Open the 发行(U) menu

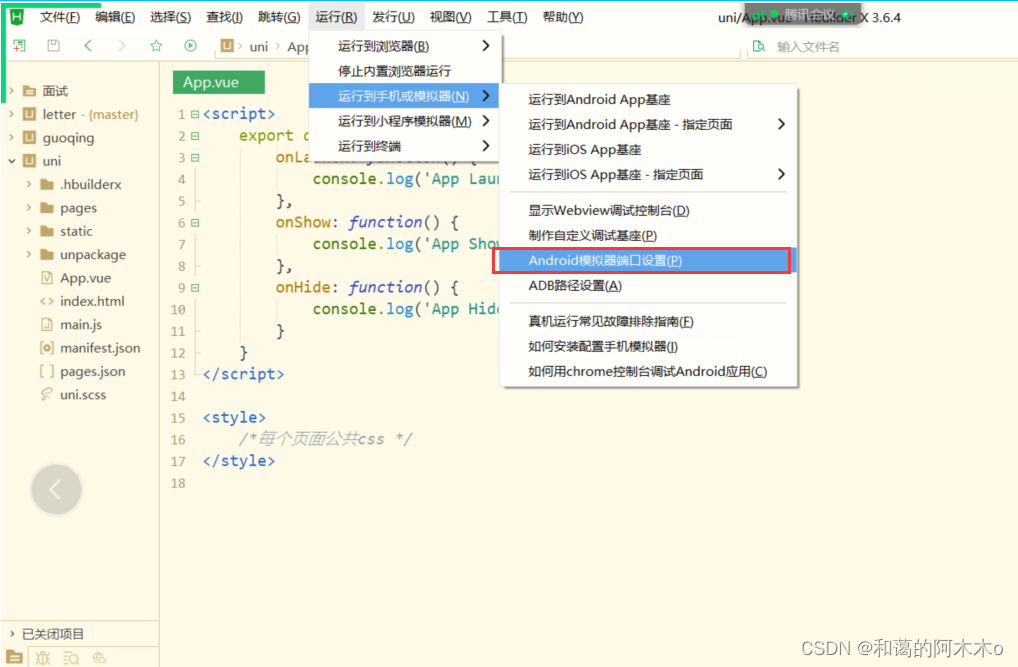tap(393, 17)
